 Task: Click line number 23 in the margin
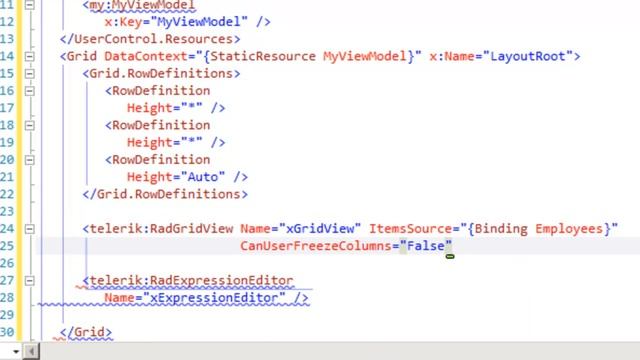pyautogui.click(x=7, y=211)
